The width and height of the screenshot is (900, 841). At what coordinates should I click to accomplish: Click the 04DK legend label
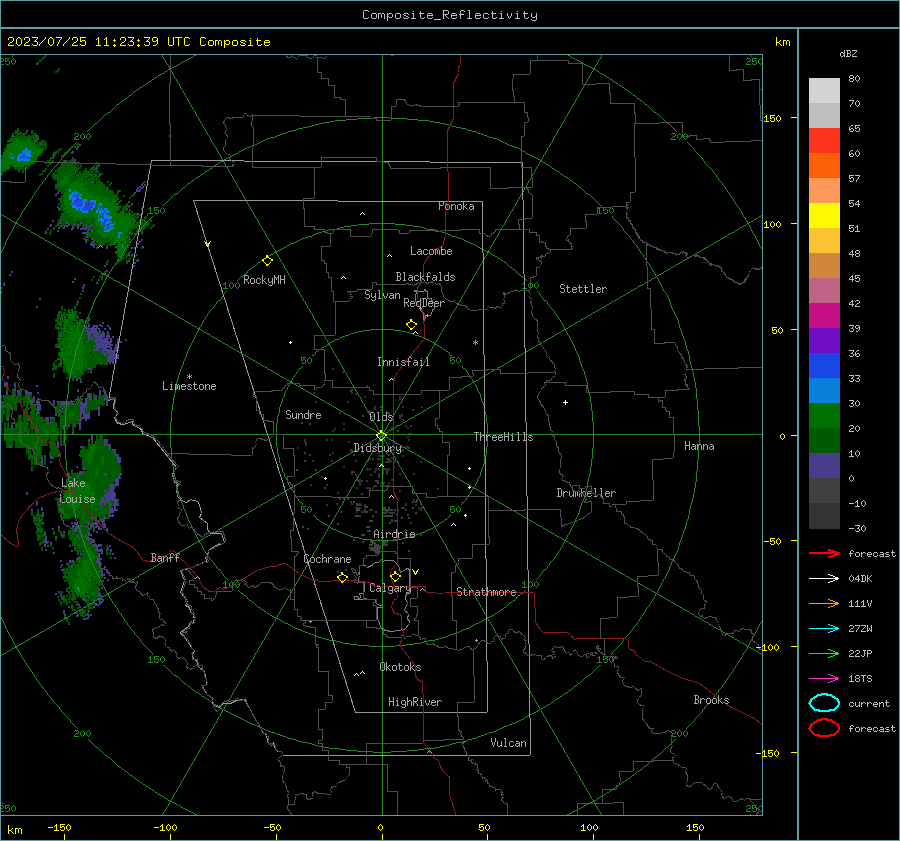click(x=860, y=579)
